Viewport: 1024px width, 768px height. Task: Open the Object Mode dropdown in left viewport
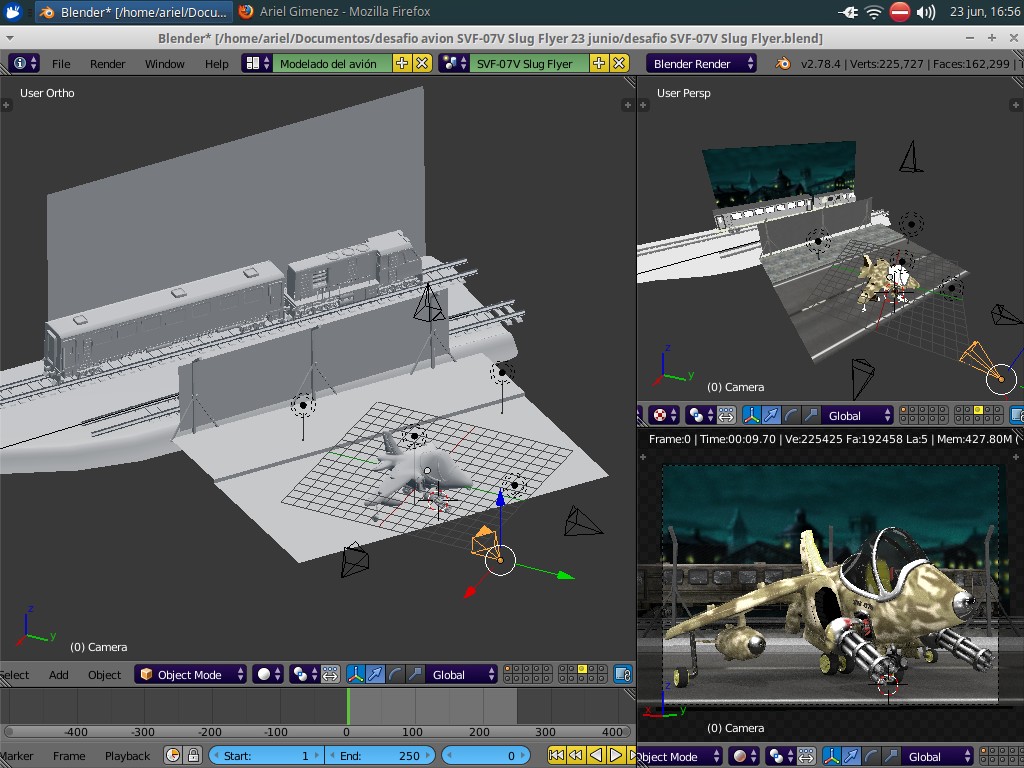click(190, 675)
